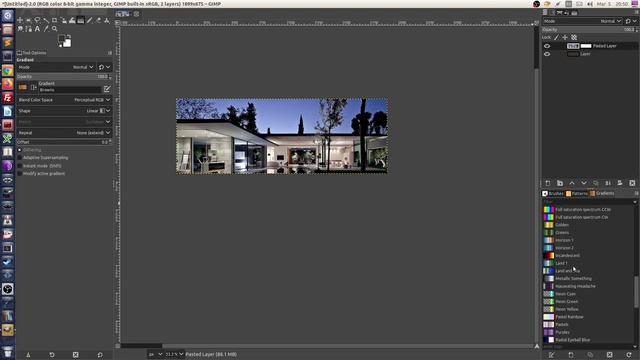
Task: Enable Instant mode checkbox
Action: (20, 166)
